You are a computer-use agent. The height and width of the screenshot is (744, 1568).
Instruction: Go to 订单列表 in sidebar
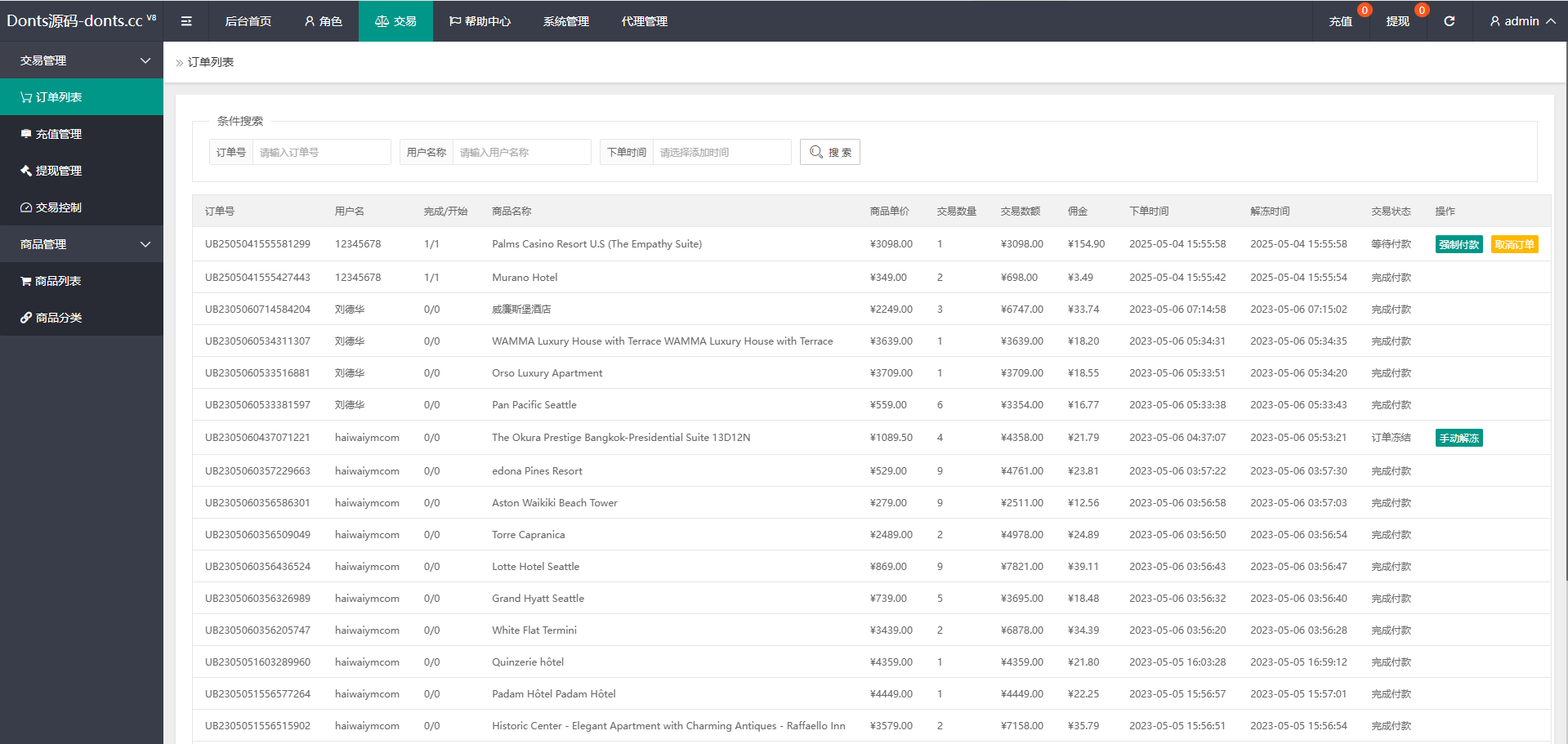pyautogui.click(x=82, y=97)
